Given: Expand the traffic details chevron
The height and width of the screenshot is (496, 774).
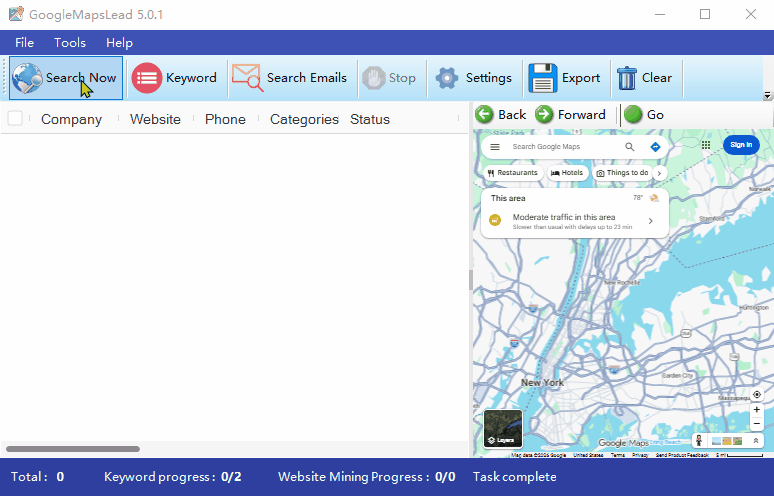Looking at the screenshot, I should [651, 221].
